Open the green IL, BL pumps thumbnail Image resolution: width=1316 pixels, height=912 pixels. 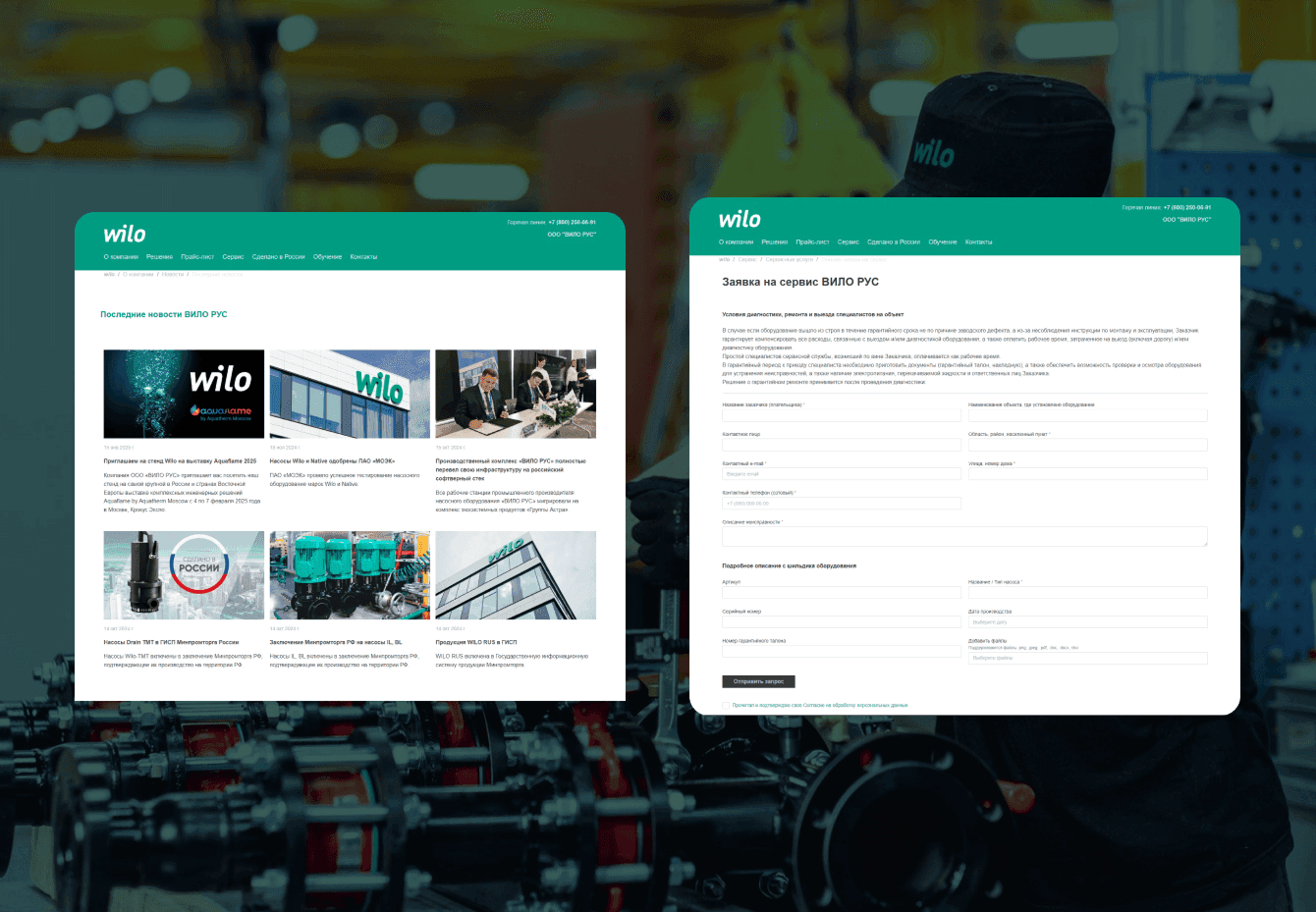pos(350,575)
